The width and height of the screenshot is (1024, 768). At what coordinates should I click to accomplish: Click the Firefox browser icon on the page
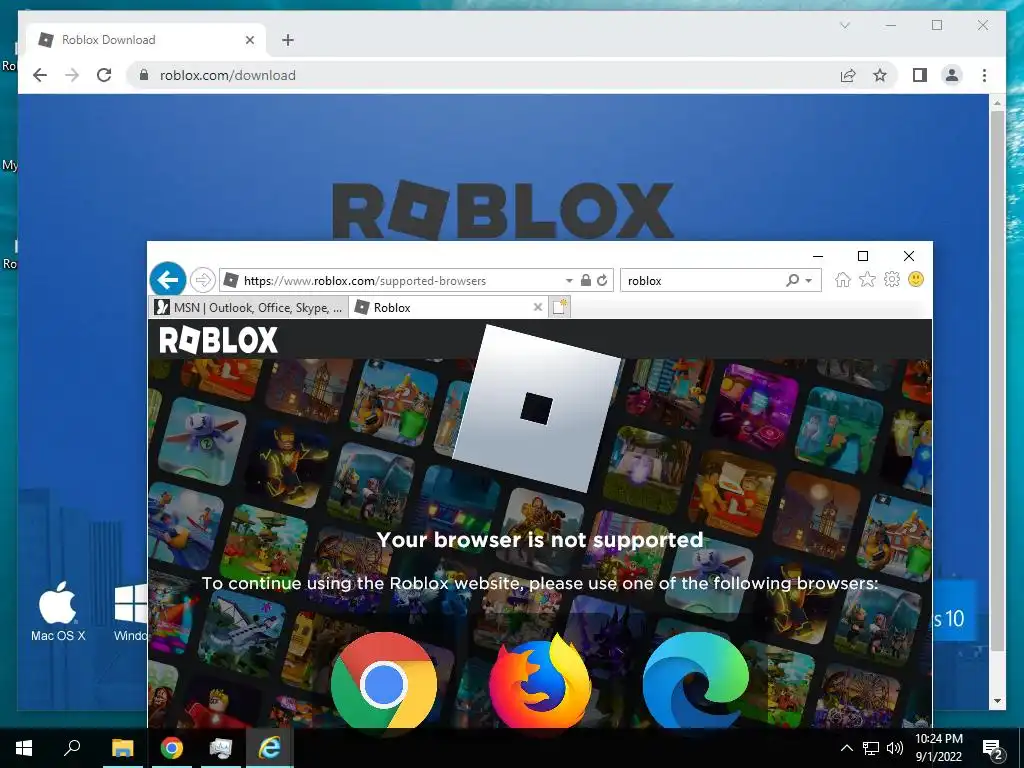[x=540, y=680]
